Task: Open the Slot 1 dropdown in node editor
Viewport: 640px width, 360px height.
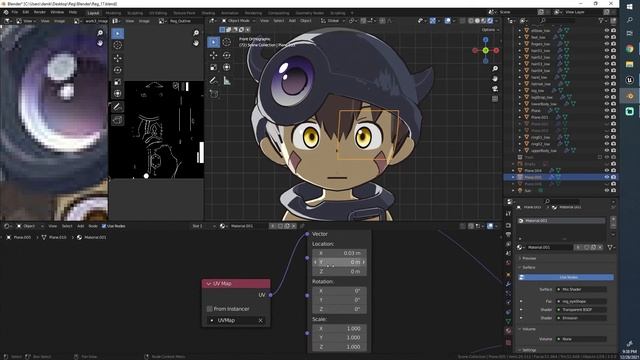Action: point(204,226)
